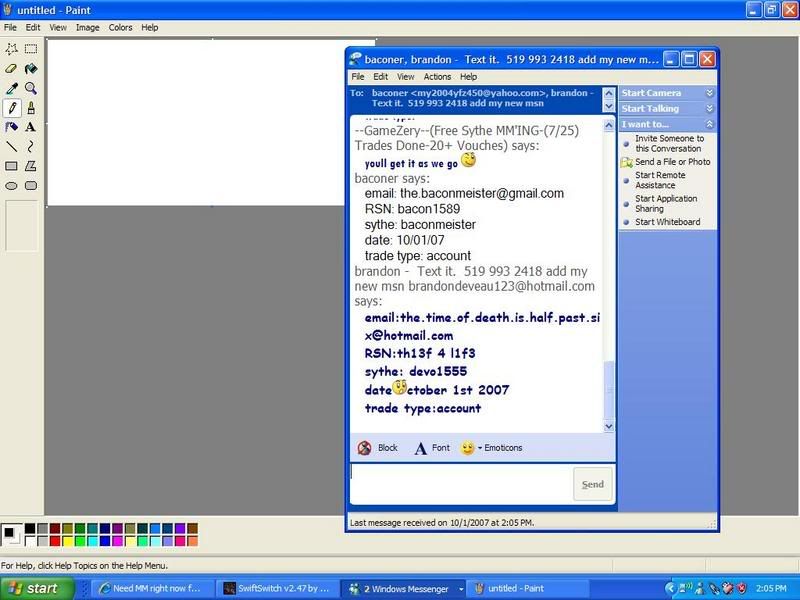This screenshot has height=600, width=800.
Task: Collapse the I want to... section
Action: [x=709, y=124]
